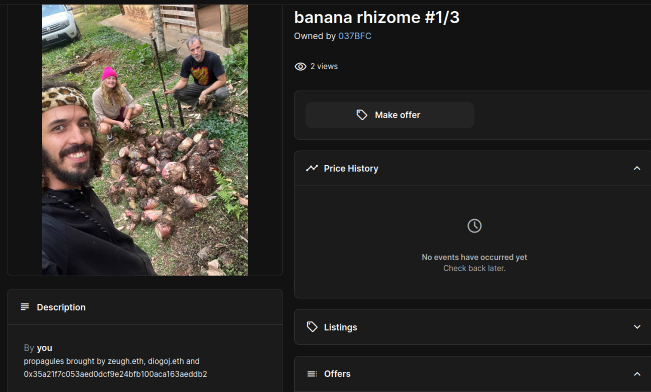
Task: Open the creator link 'you'
Action: pos(44,348)
